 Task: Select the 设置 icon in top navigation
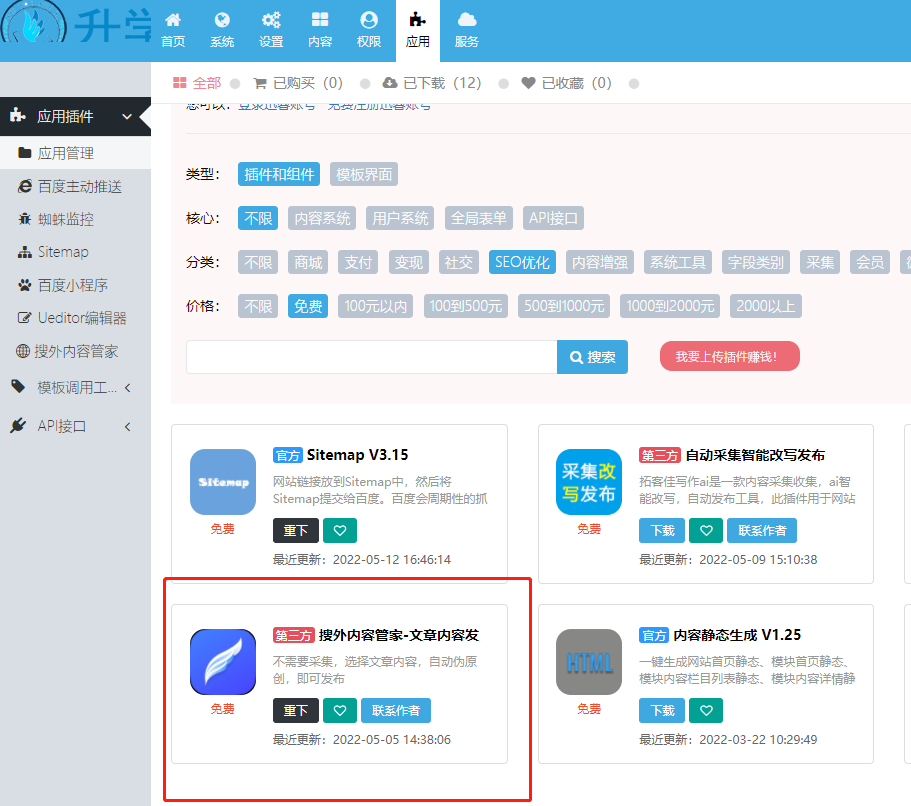[270, 28]
